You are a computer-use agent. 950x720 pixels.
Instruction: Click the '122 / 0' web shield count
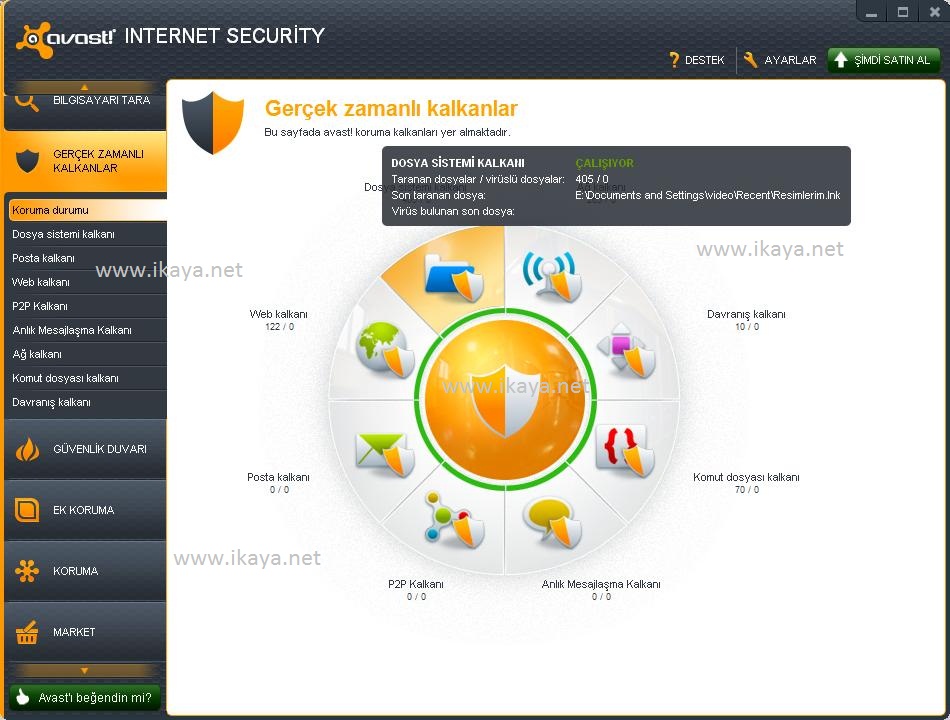[279, 327]
